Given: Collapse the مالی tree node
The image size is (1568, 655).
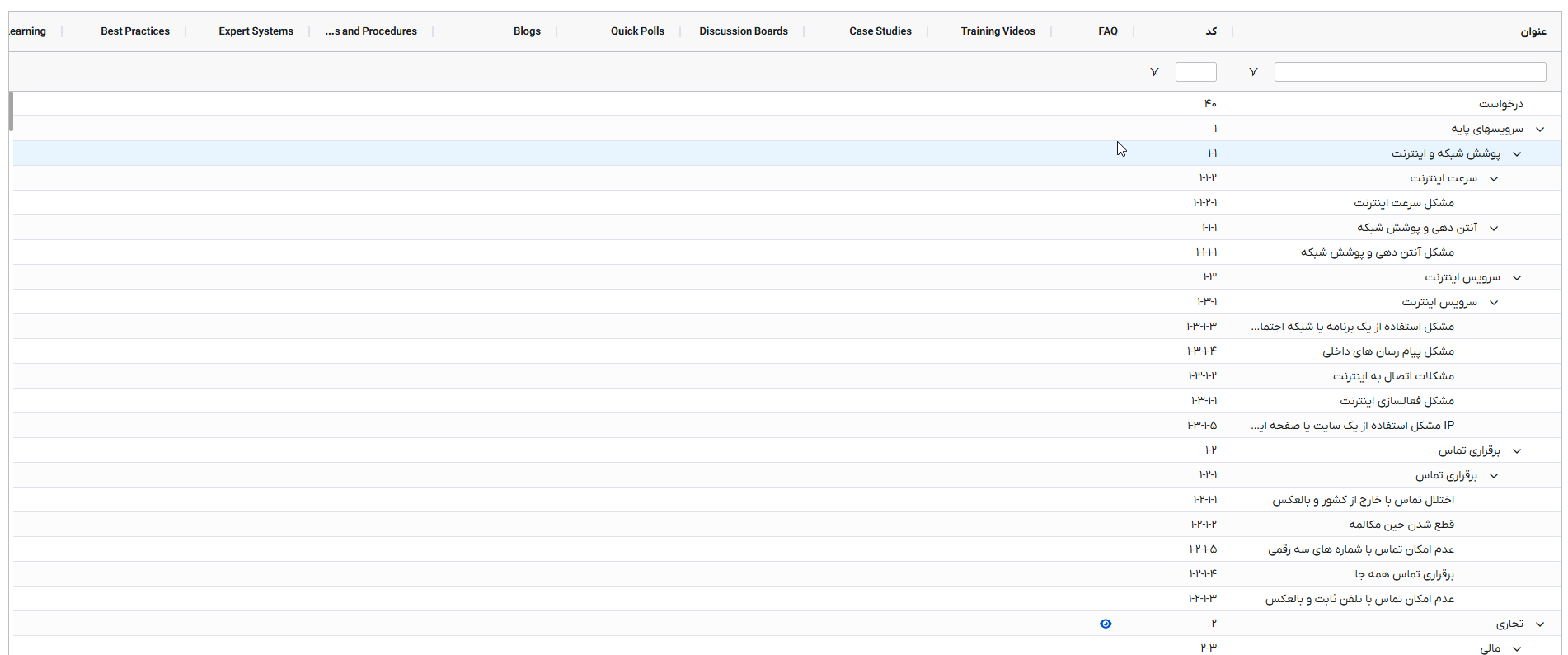Looking at the screenshot, I should click(x=1516, y=649).
